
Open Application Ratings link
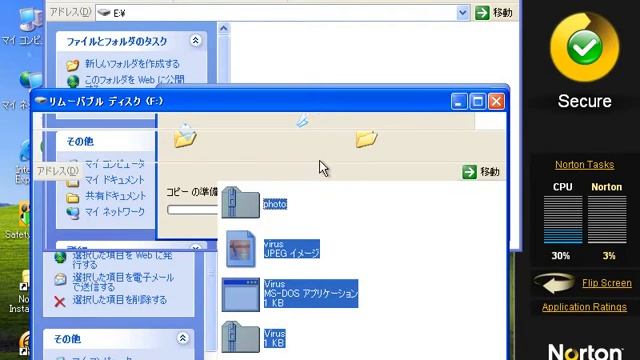point(584,307)
